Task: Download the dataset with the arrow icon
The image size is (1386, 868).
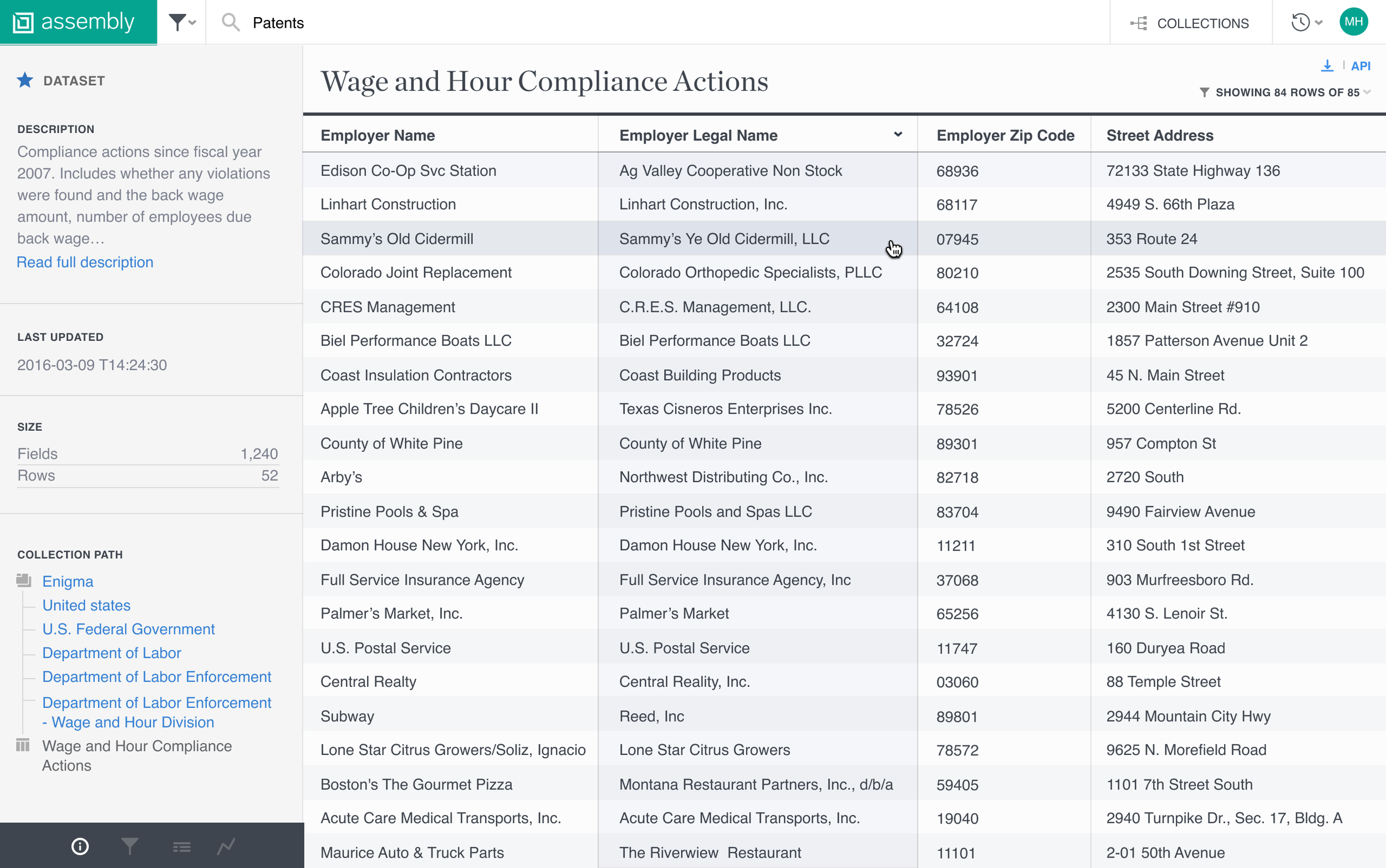Action: pos(1327,65)
